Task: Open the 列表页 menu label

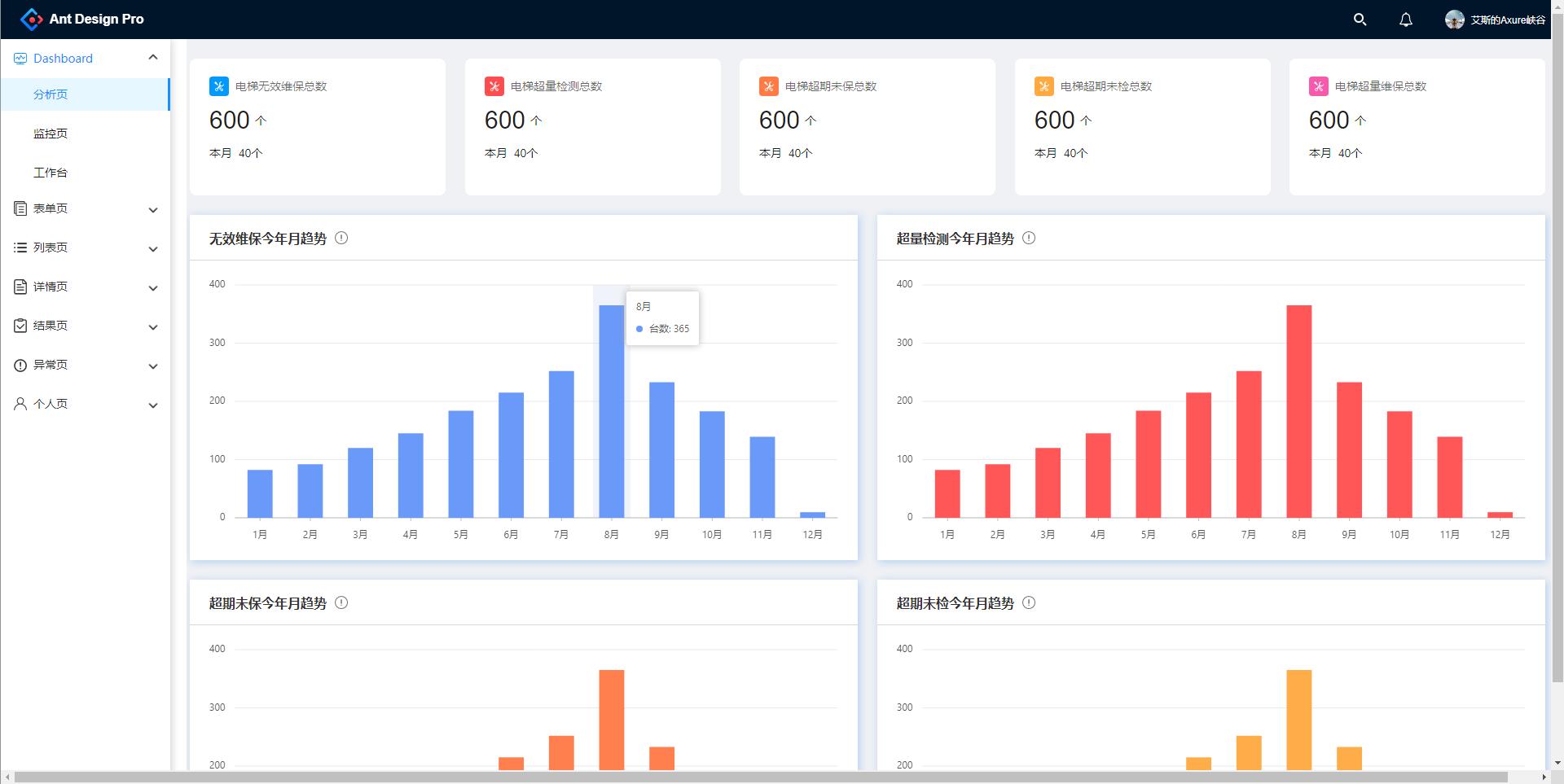Action: coord(51,247)
